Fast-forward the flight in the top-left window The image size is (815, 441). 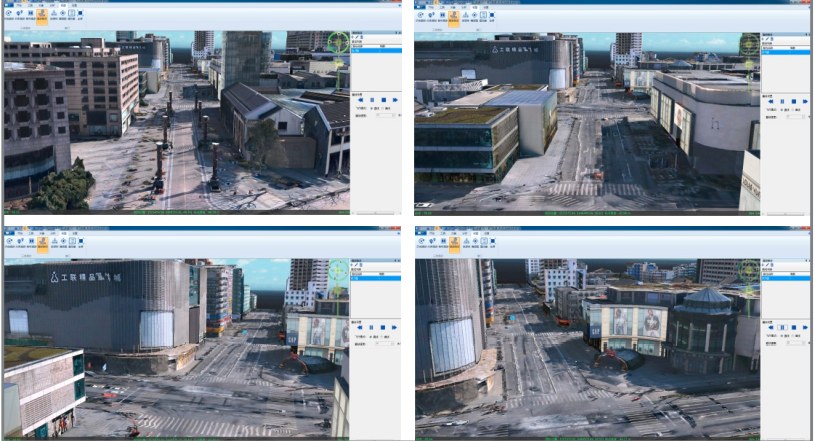point(395,100)
